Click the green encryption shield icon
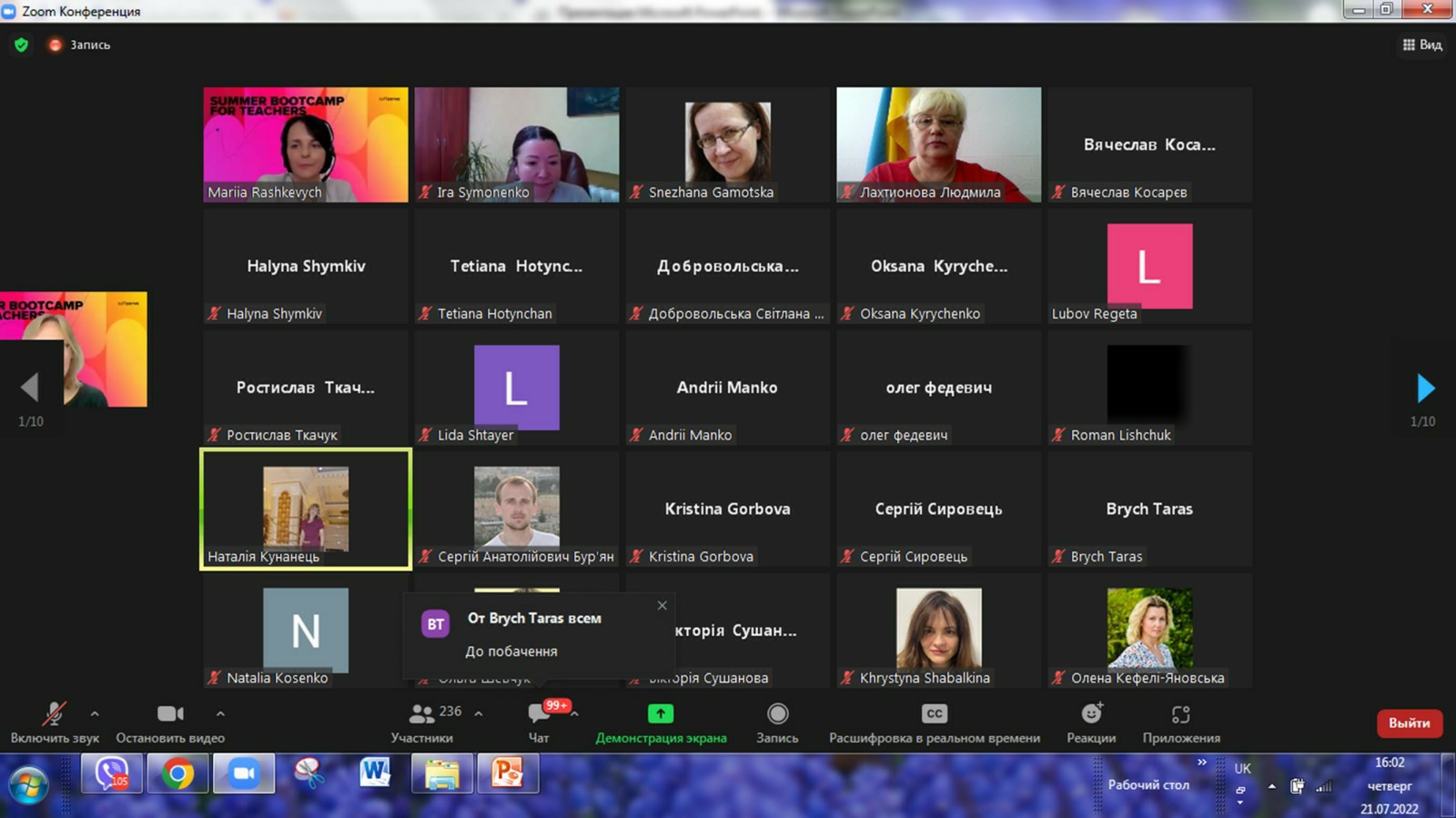 (x=21, y=45)
